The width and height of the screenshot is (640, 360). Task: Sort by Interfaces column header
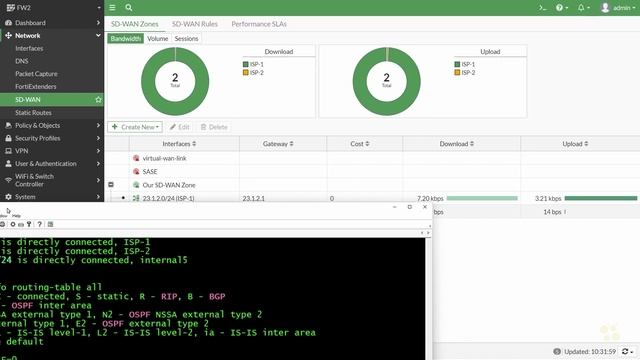pos(179,144)
